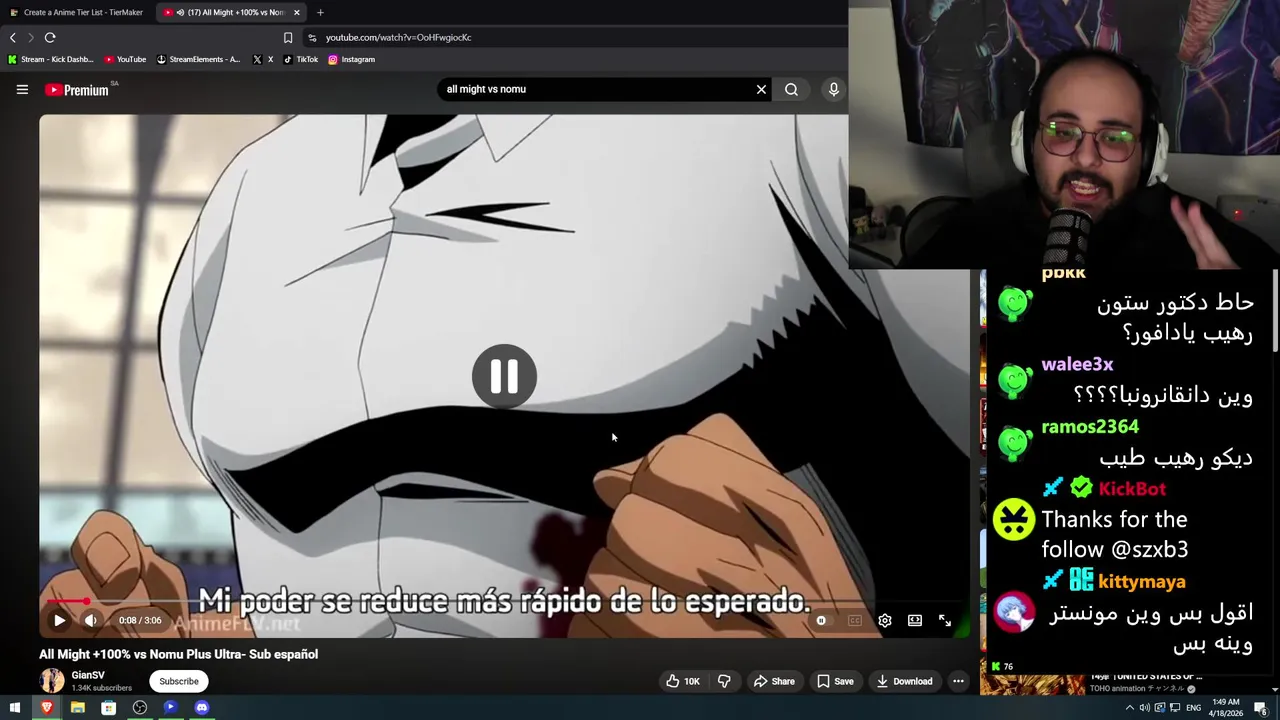1280x720 pixels.
Task: Switch to the TierMaker anime tier list tab
Action: 77,12
